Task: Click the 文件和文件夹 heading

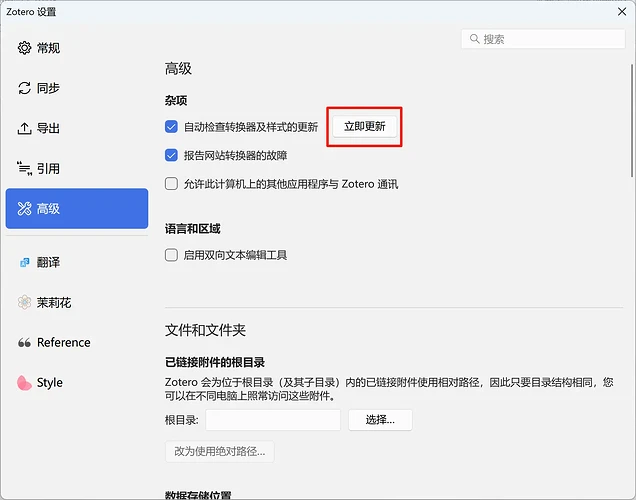Action: click(x=205, y=330)
